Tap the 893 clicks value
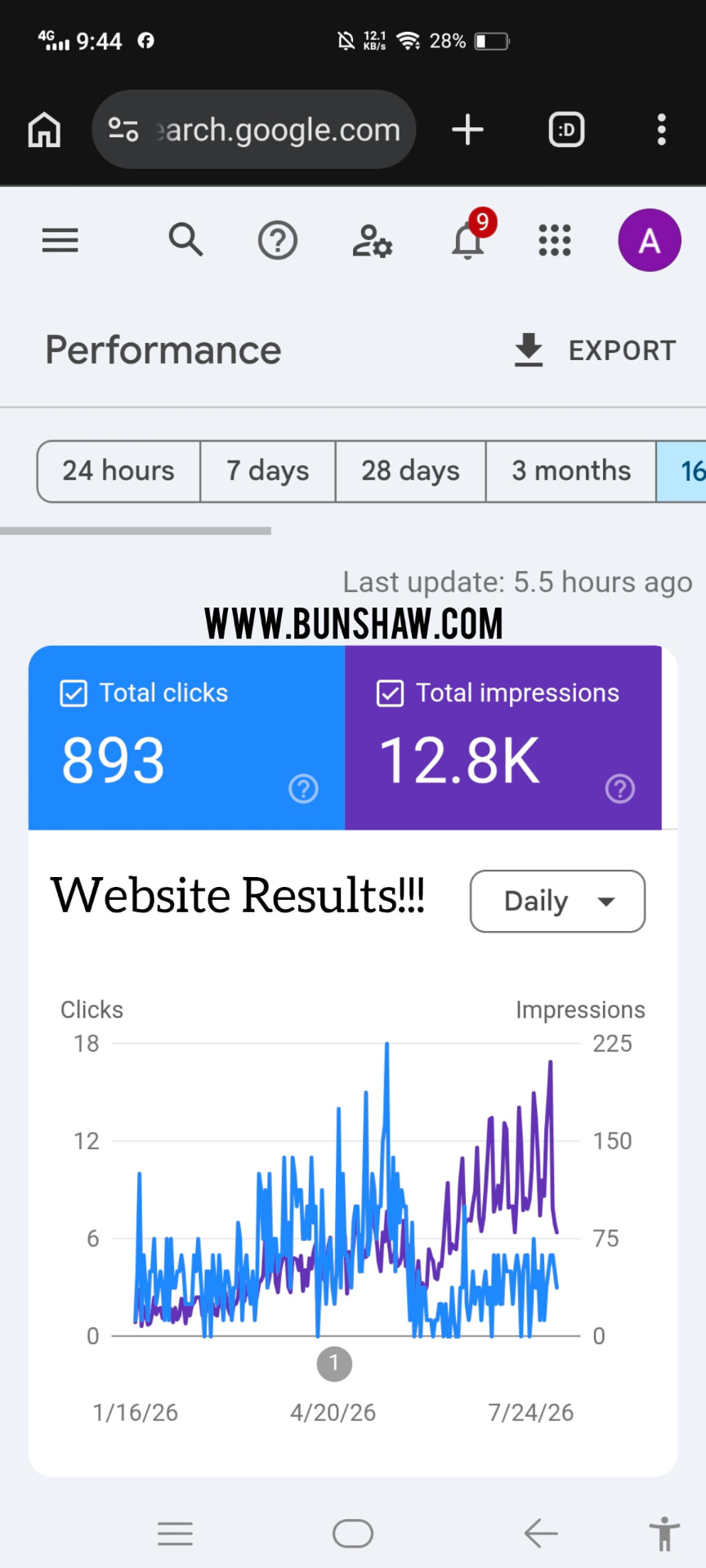Screen dimensions: 706x1568 pos(114,760)
